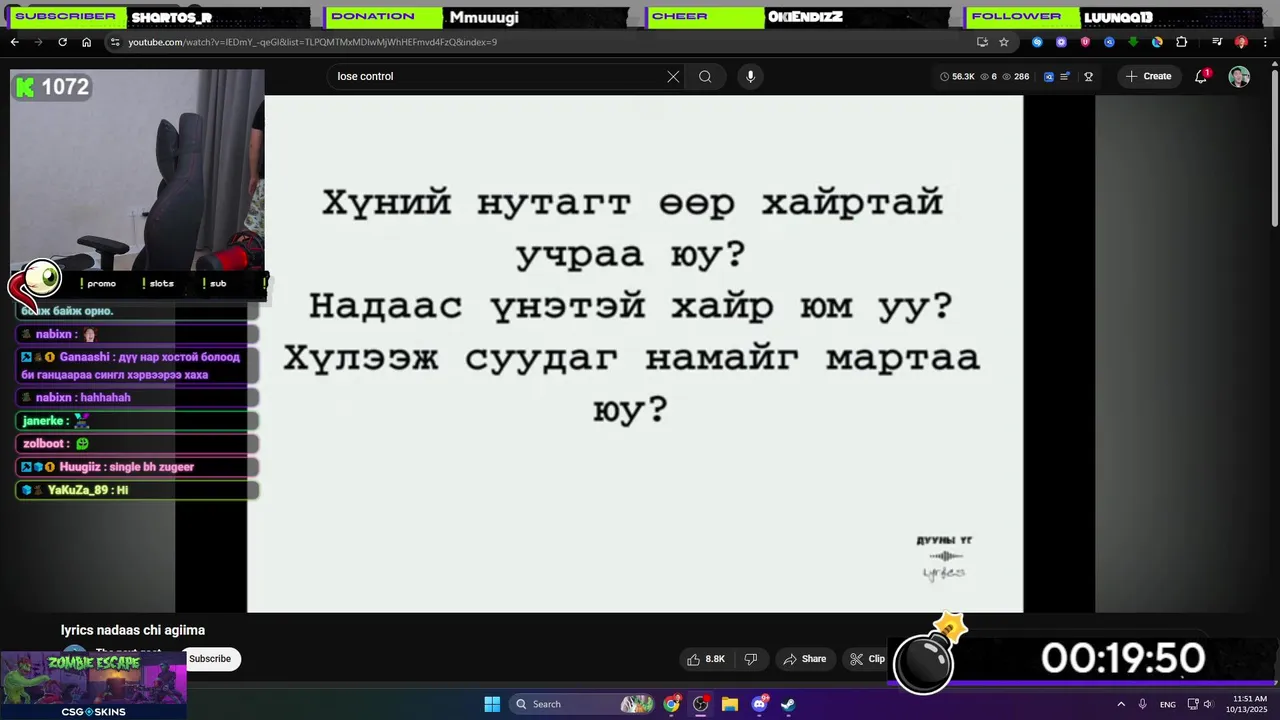Open the Chrome profile avatar

1241,42
